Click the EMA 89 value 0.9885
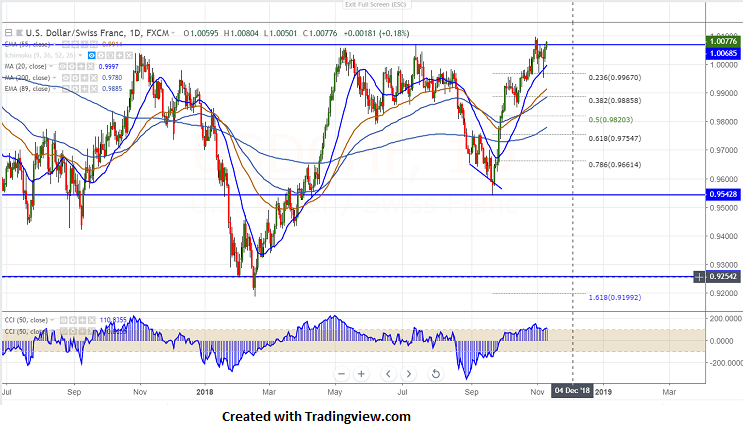This screenshot has height=428, width=743. tap(112, 89)
